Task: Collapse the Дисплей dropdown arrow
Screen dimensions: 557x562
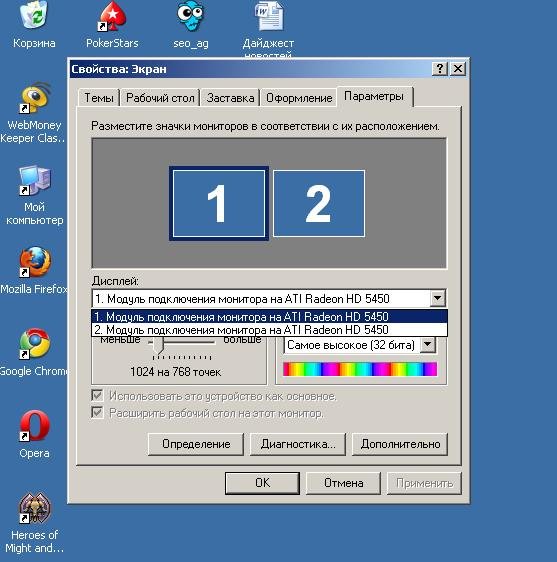Action: (438, 298)
